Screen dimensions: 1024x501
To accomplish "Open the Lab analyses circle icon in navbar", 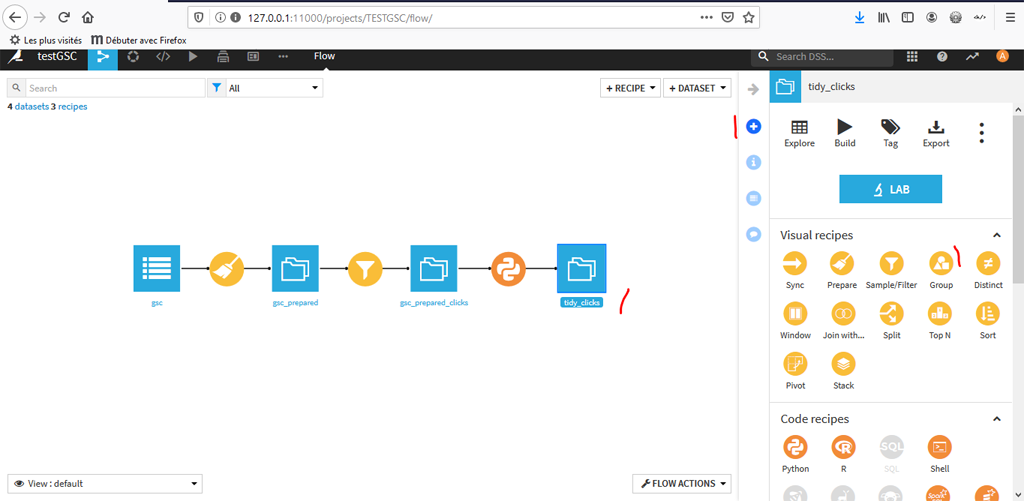I will tap(133, 57).
